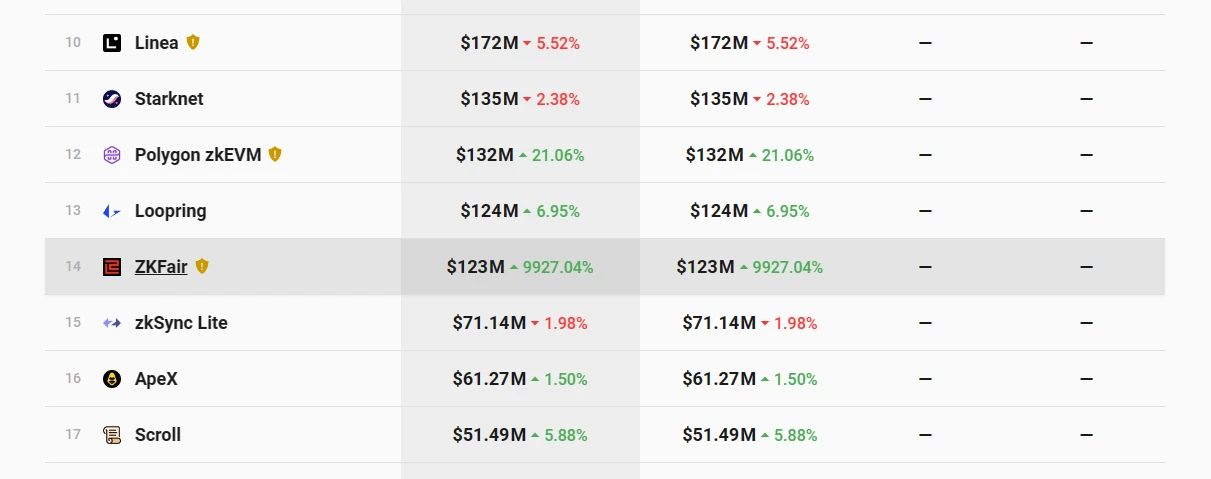Click the Linea project logo icon

(112, 43)
